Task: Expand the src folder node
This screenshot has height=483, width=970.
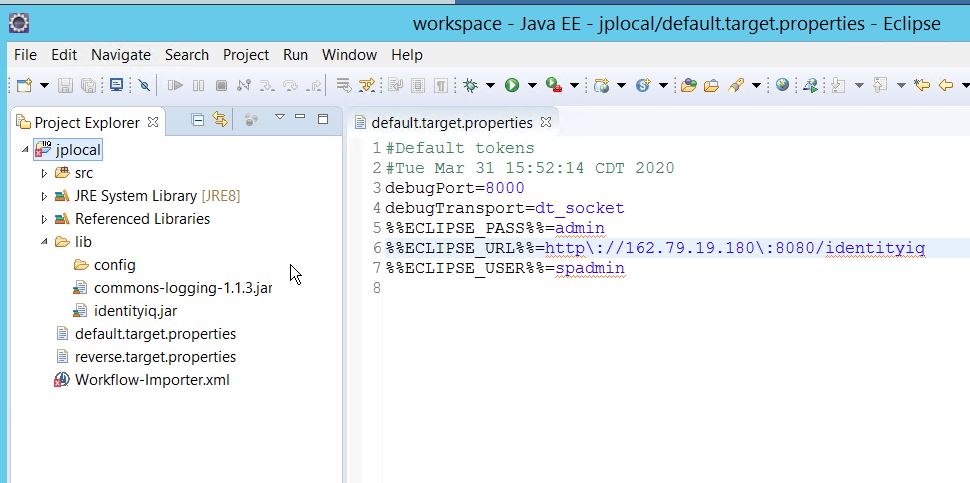Action: pyautogui.click(x=44, y=173)
